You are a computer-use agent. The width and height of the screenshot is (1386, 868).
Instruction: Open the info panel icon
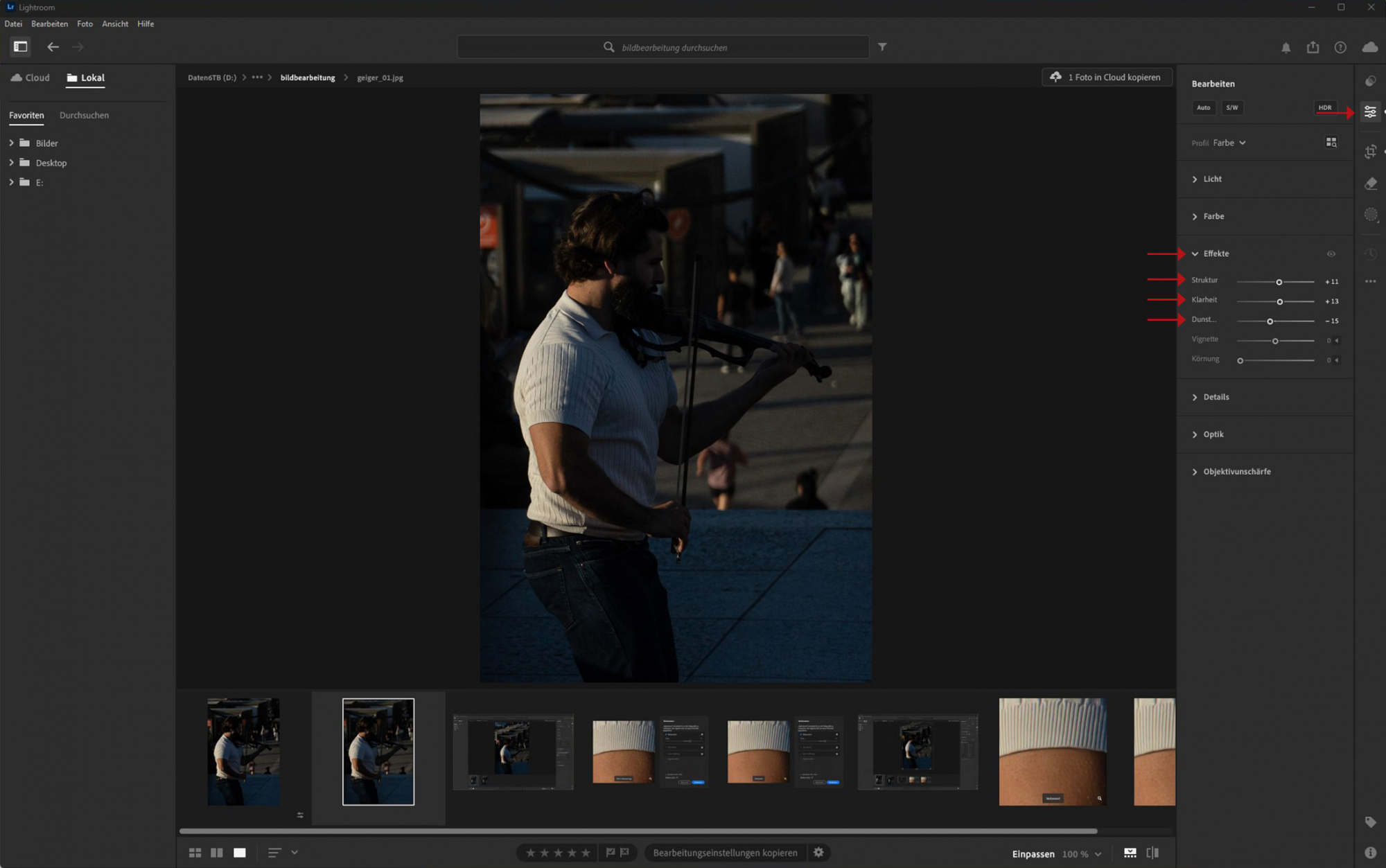[1370, 853]
